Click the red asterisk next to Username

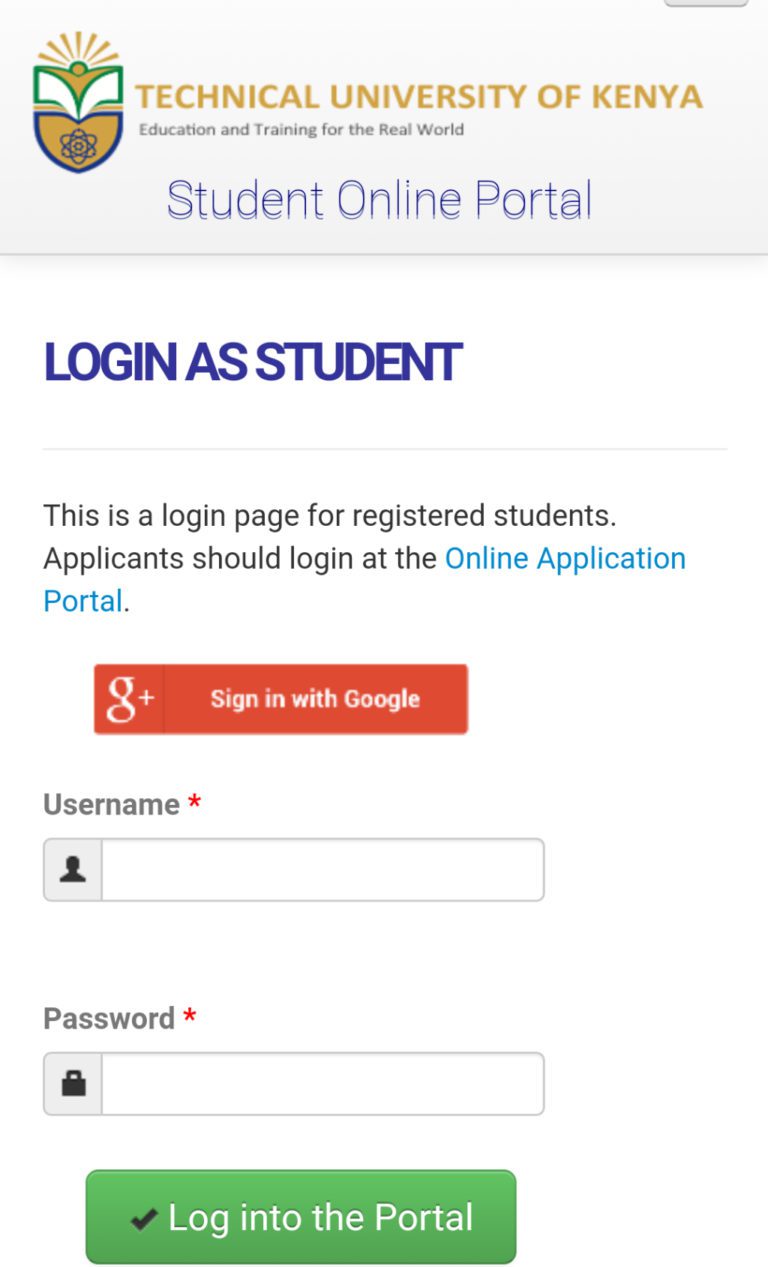[196, 799]
